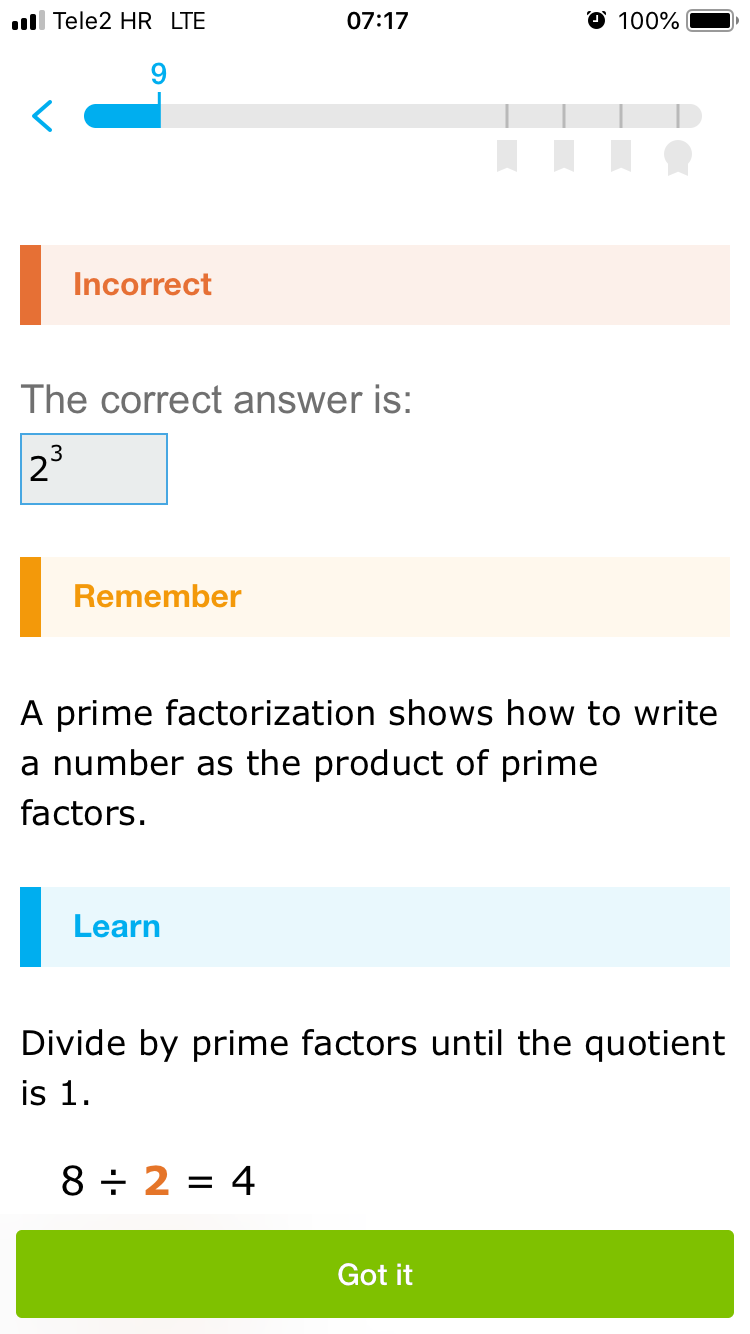750x1334 pixels.
Task: Tap the alarm clock status icon
Action: (597, 20)
